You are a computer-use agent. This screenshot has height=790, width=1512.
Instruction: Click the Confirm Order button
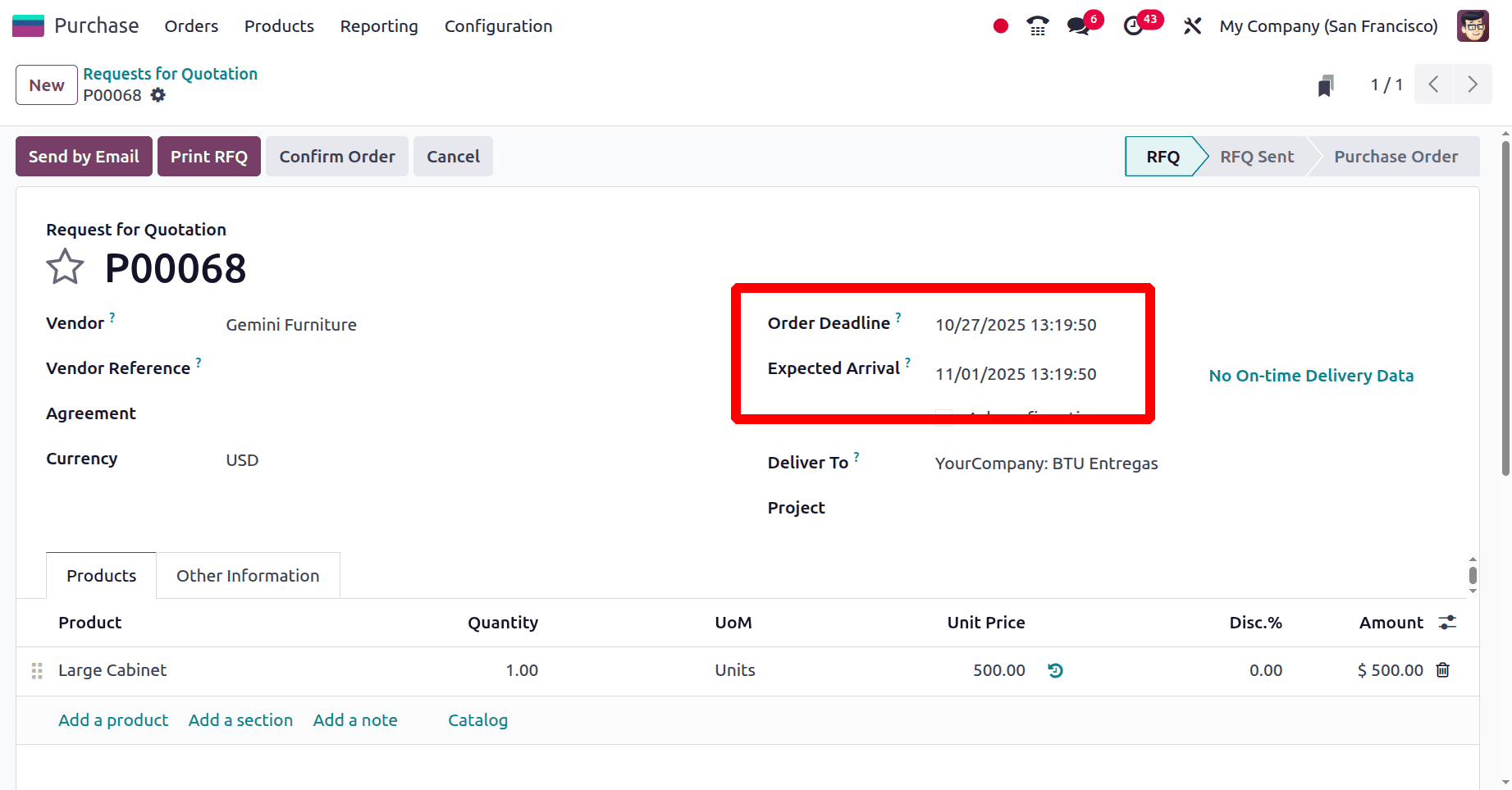336,156
